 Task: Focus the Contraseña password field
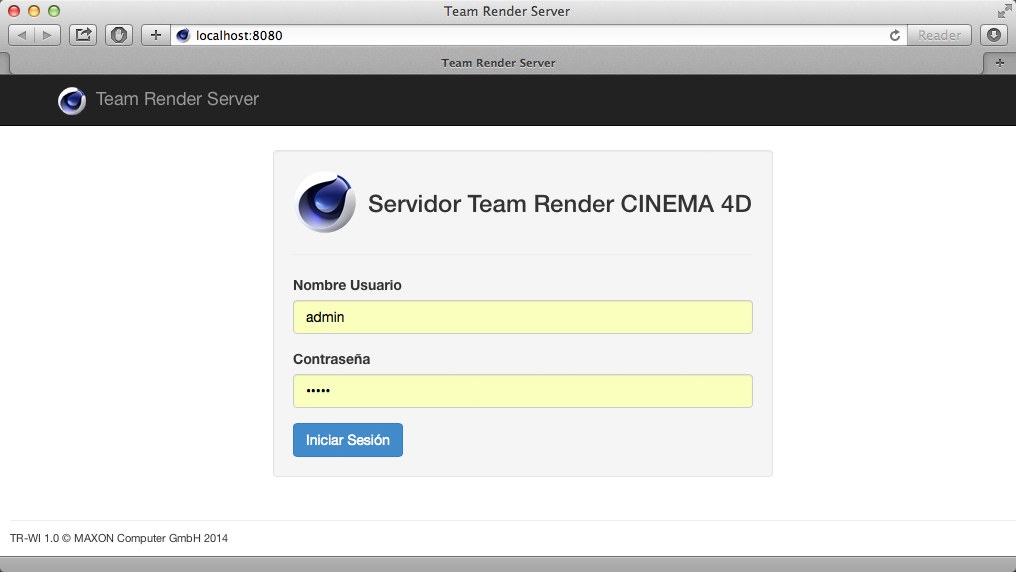[522, 391]
